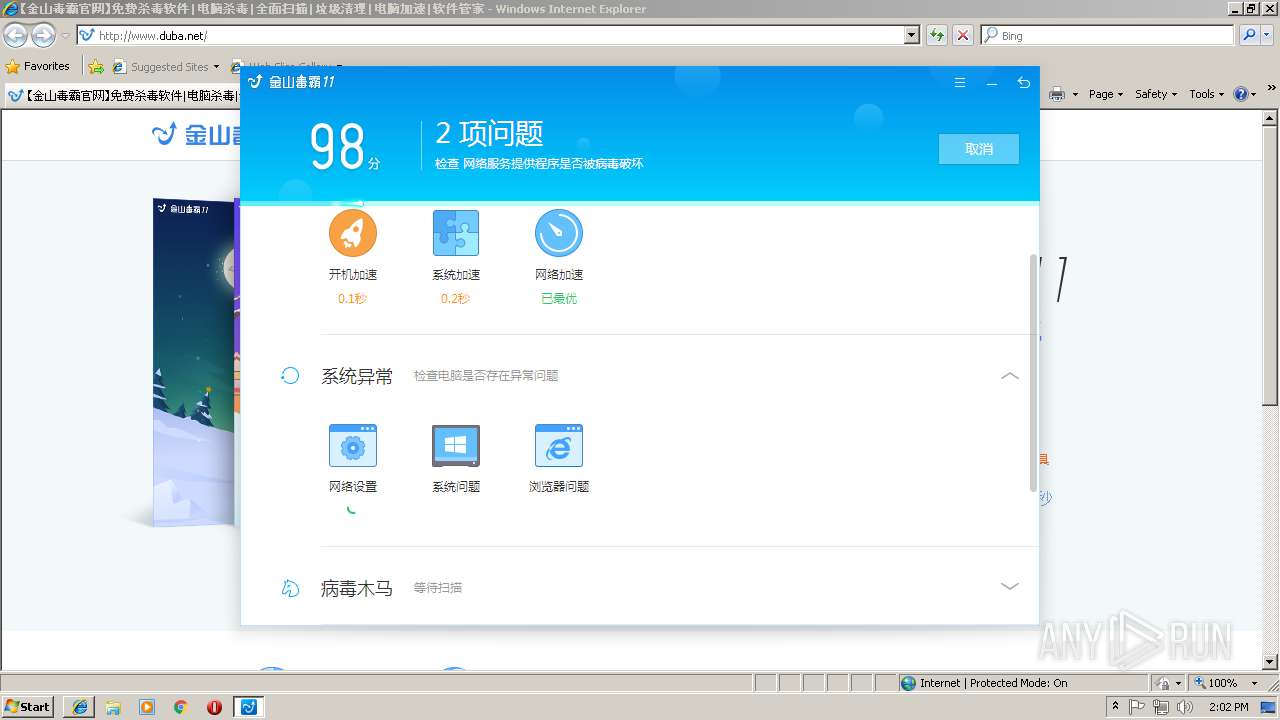The width and height of the screenshot is (1280, 720).
Task: Collapse the 系统异常 section chevron
Action: 1010,376
